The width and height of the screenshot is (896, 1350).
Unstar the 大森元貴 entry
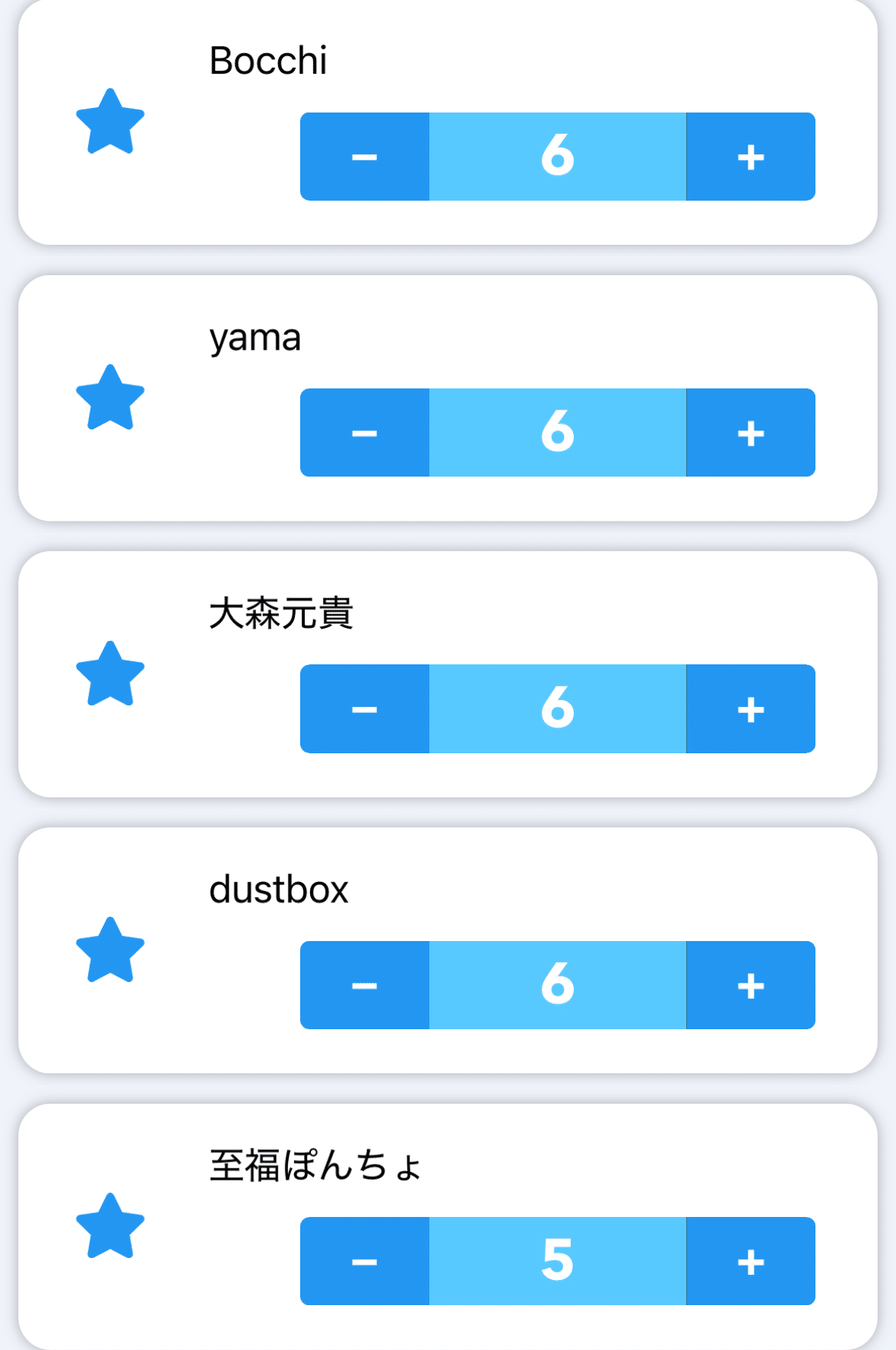110,674
